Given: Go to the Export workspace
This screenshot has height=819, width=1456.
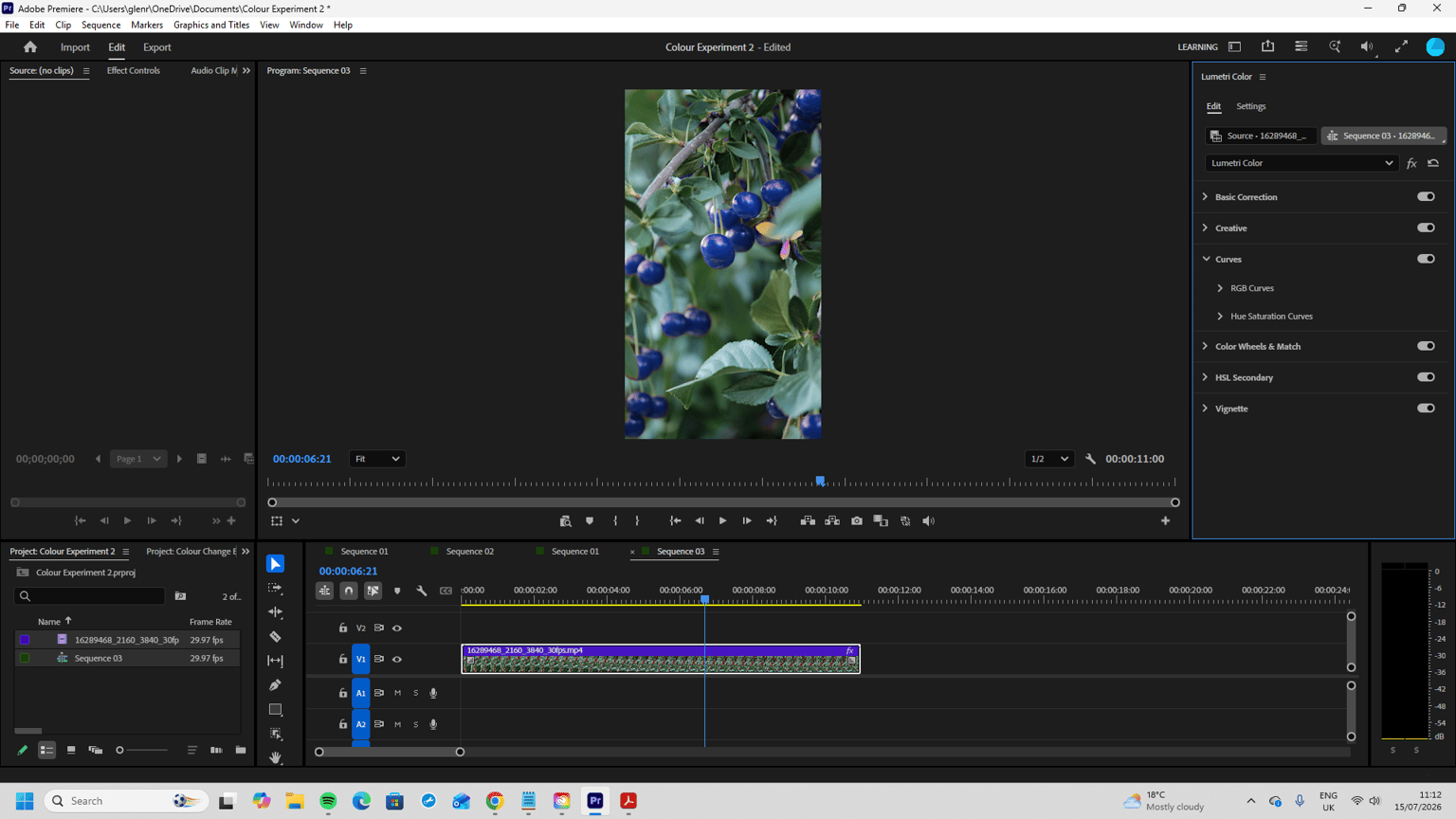Looking at the screenshot, I should pos(157,46).
